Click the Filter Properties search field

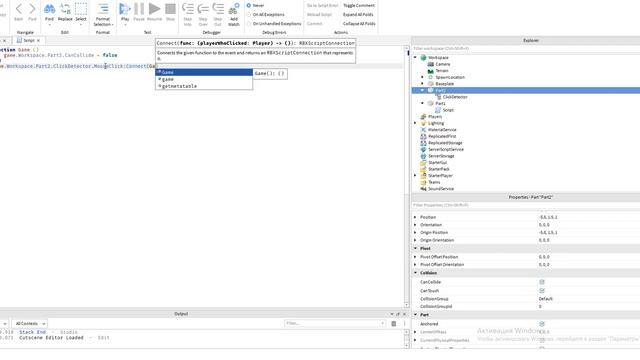525,205
